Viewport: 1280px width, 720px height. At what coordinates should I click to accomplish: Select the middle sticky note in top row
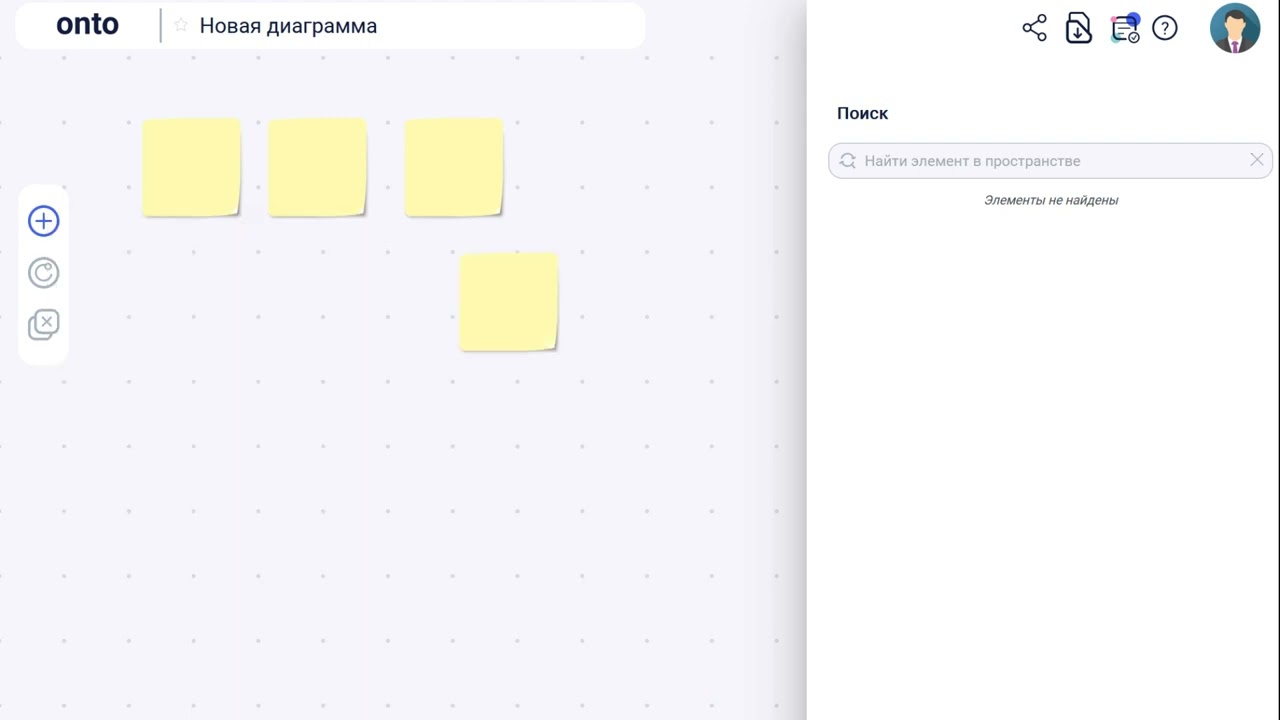[x=317, y=167]
